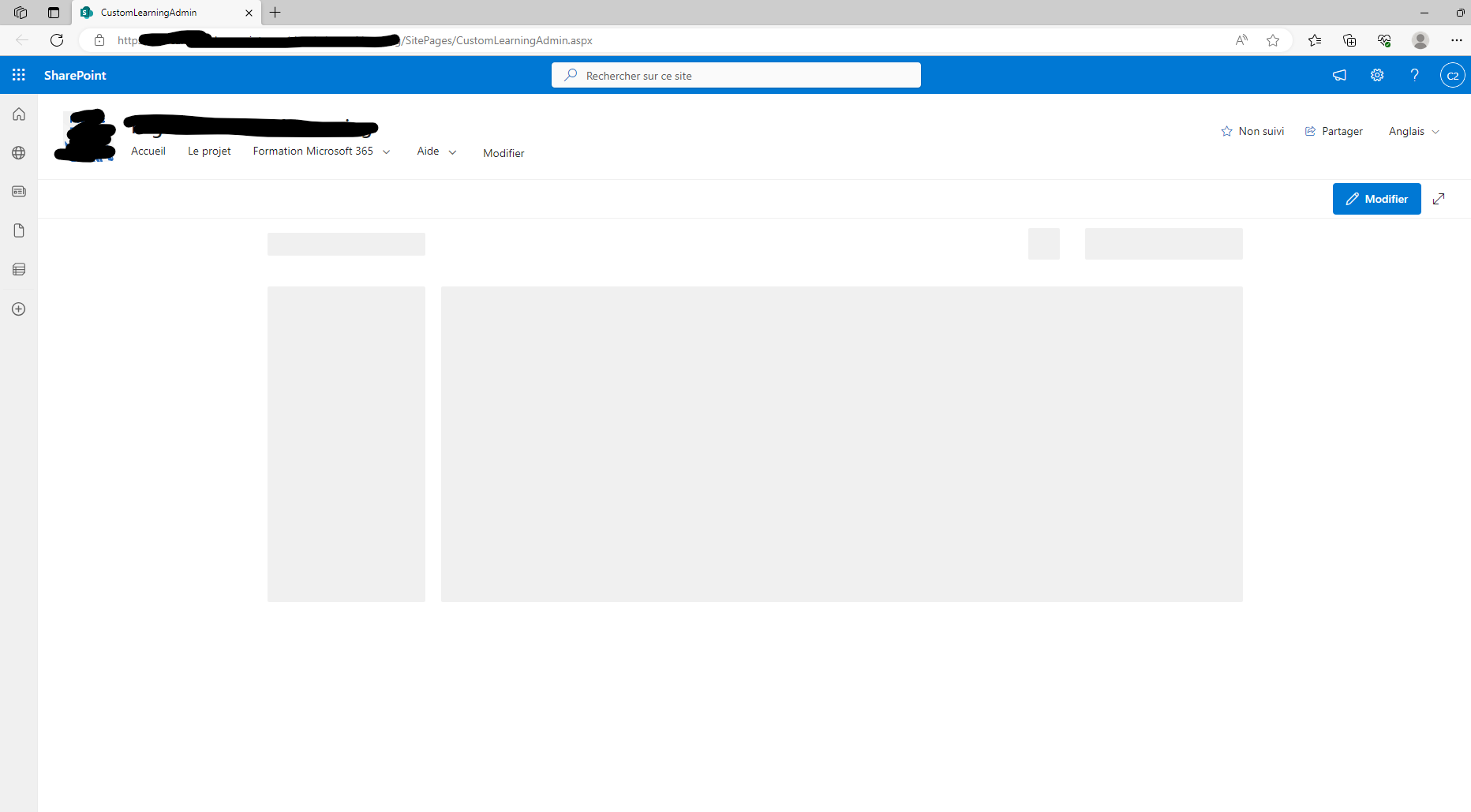This screenshot has height=812, width=1471.
Task: Open My sites via the globe icon
Action: (x=18, y=153)
